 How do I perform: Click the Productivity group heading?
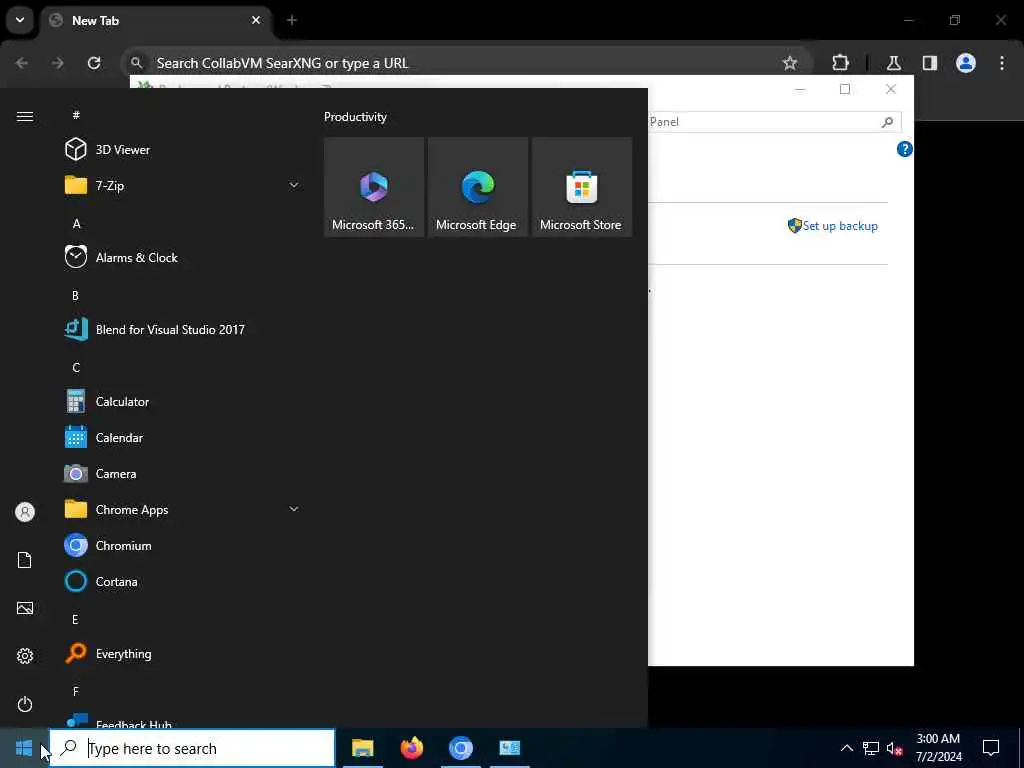(355, 117)
